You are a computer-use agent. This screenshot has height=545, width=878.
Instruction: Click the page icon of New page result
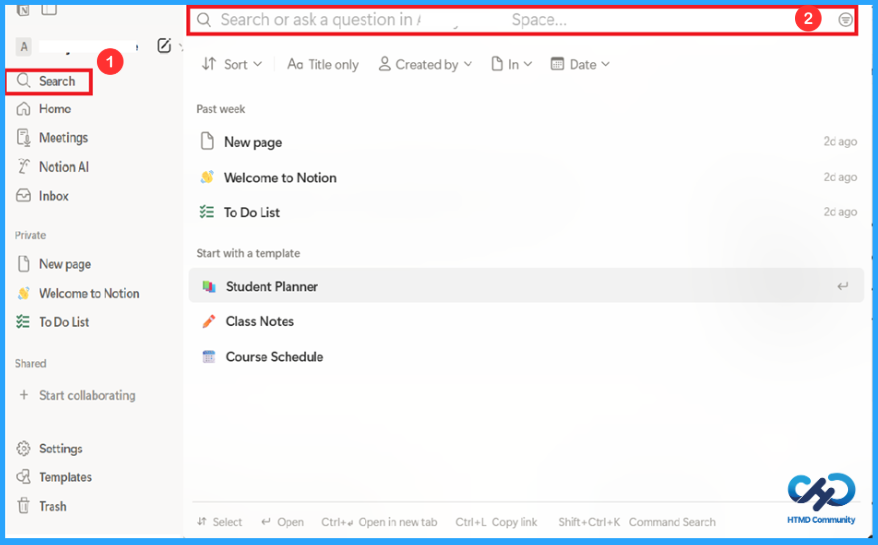click(207, 142)
